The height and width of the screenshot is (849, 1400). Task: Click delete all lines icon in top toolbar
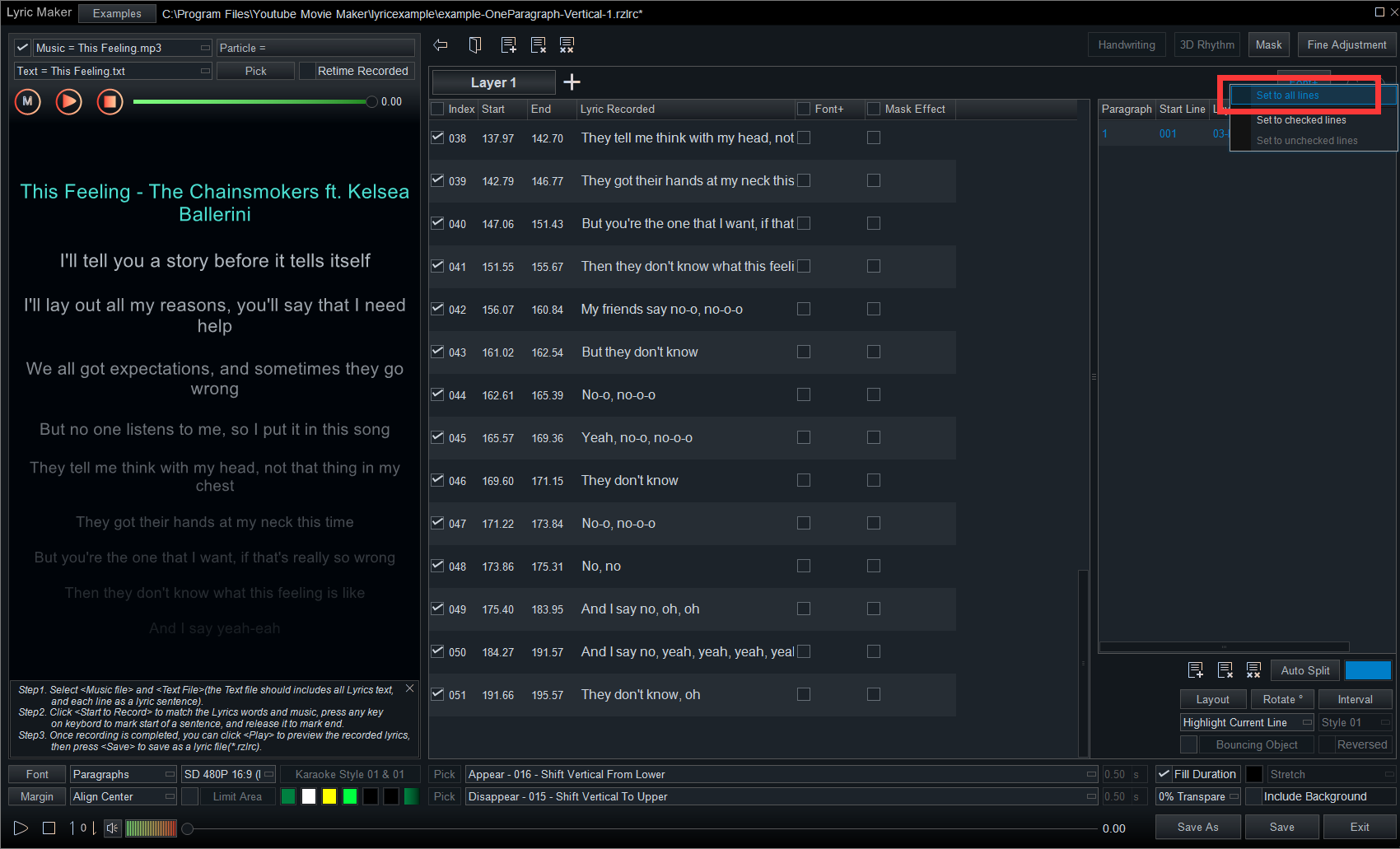567,45
